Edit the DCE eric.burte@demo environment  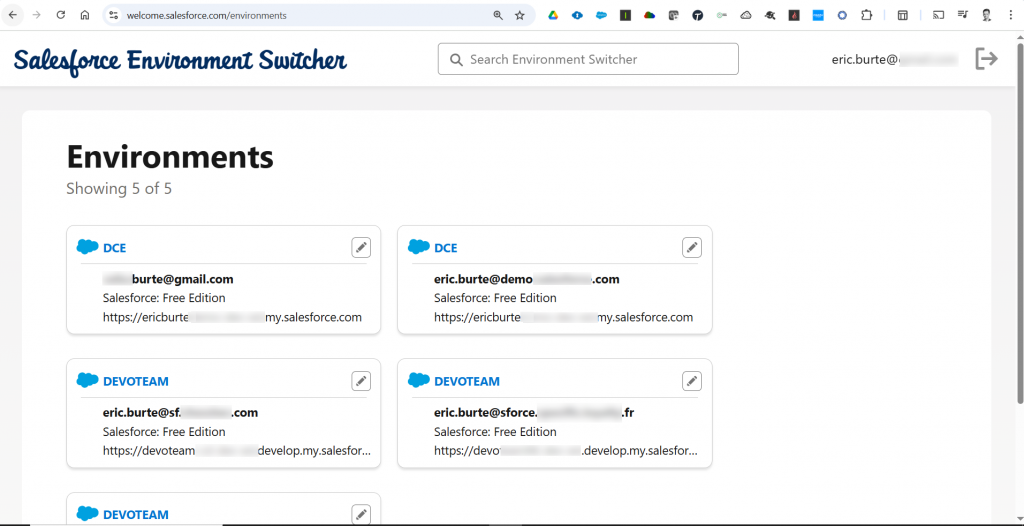[692, 248]
